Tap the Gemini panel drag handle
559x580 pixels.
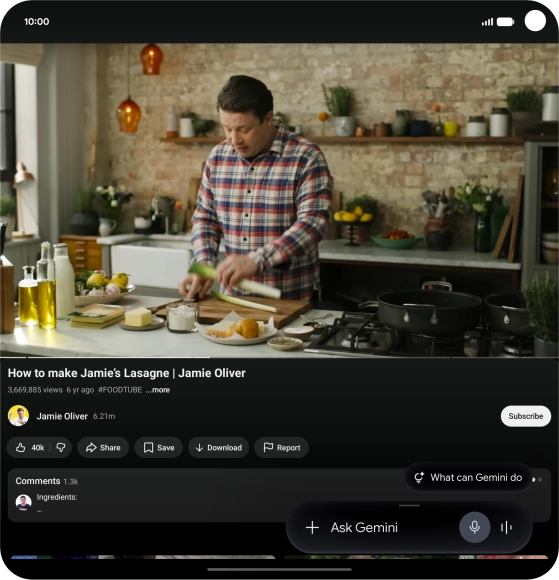point(409,505)
